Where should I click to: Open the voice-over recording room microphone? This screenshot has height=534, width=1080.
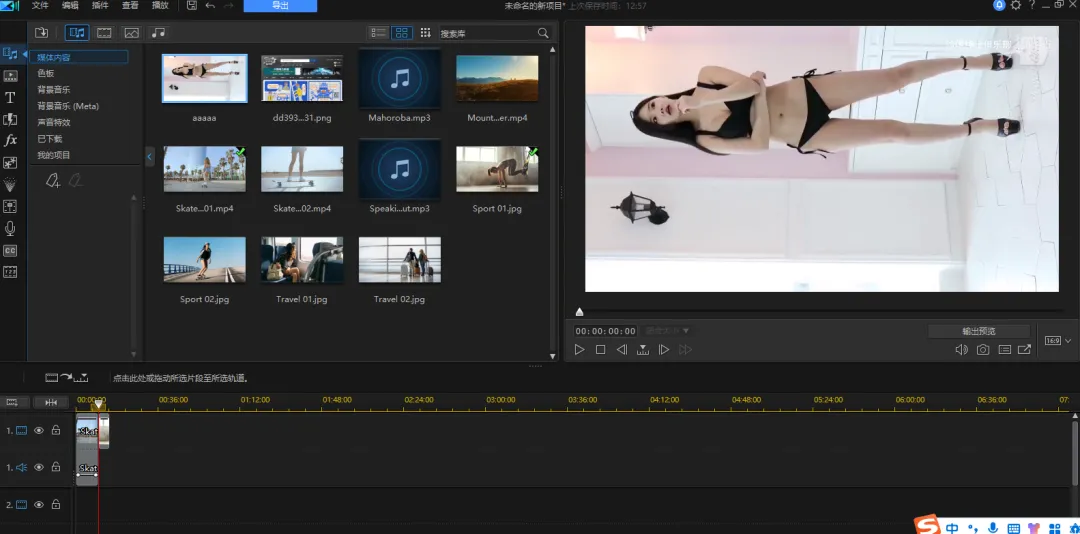pyautogui.click(x=10, y=228)
